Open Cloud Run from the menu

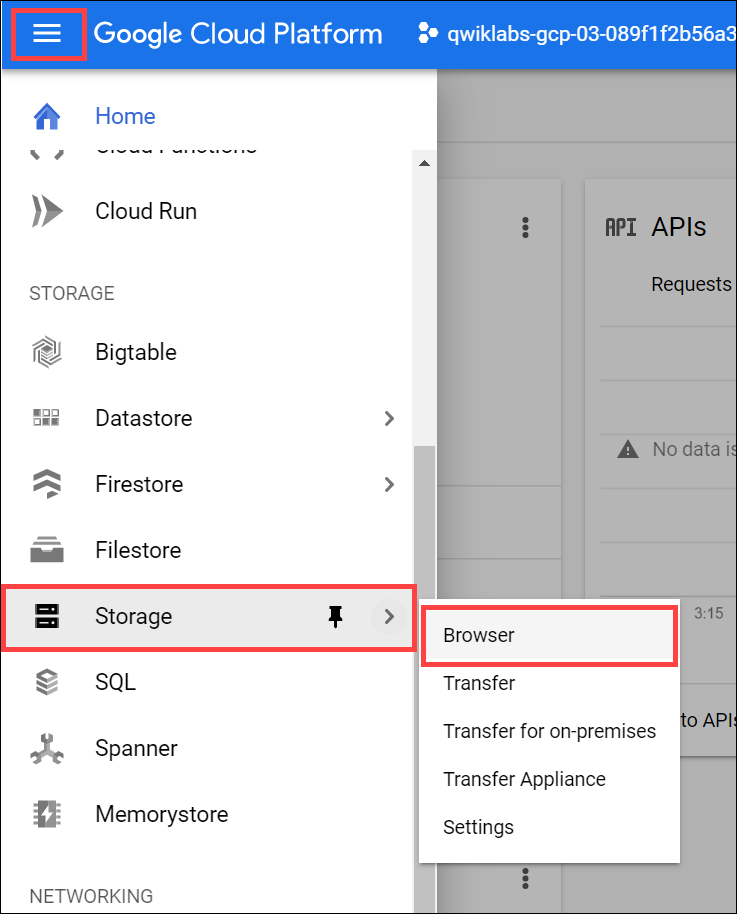pyautogui.click(x=146, y=210)
